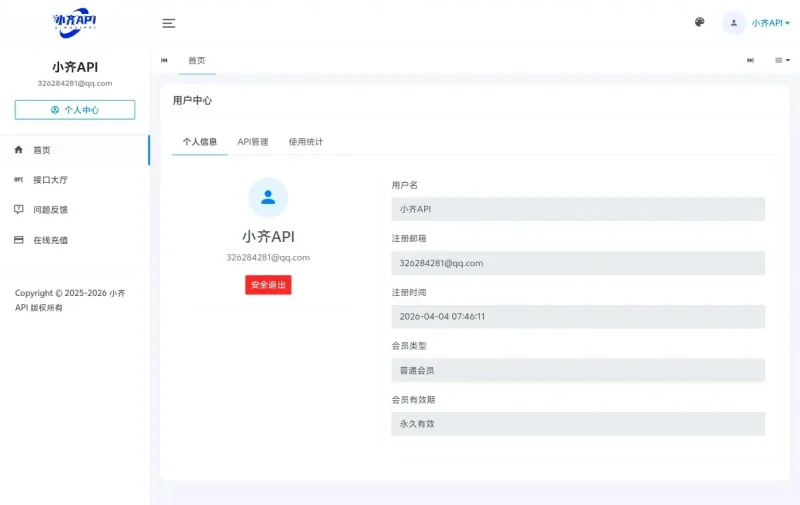Click the 小齐API logo in sidebar
This screenshot has width=800, height=505.
coord(74,22)
